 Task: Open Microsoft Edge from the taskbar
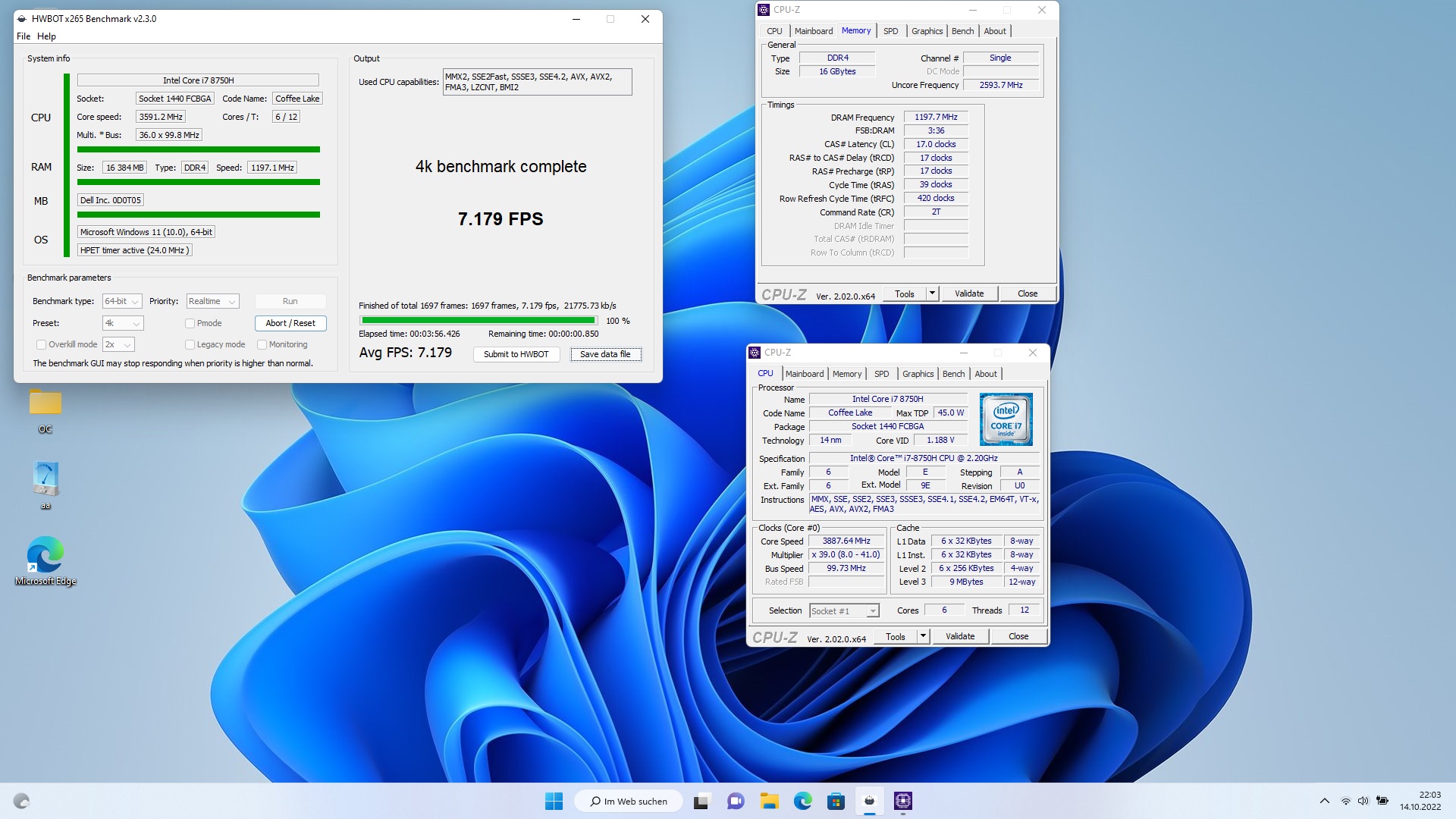tap(803, 801)
